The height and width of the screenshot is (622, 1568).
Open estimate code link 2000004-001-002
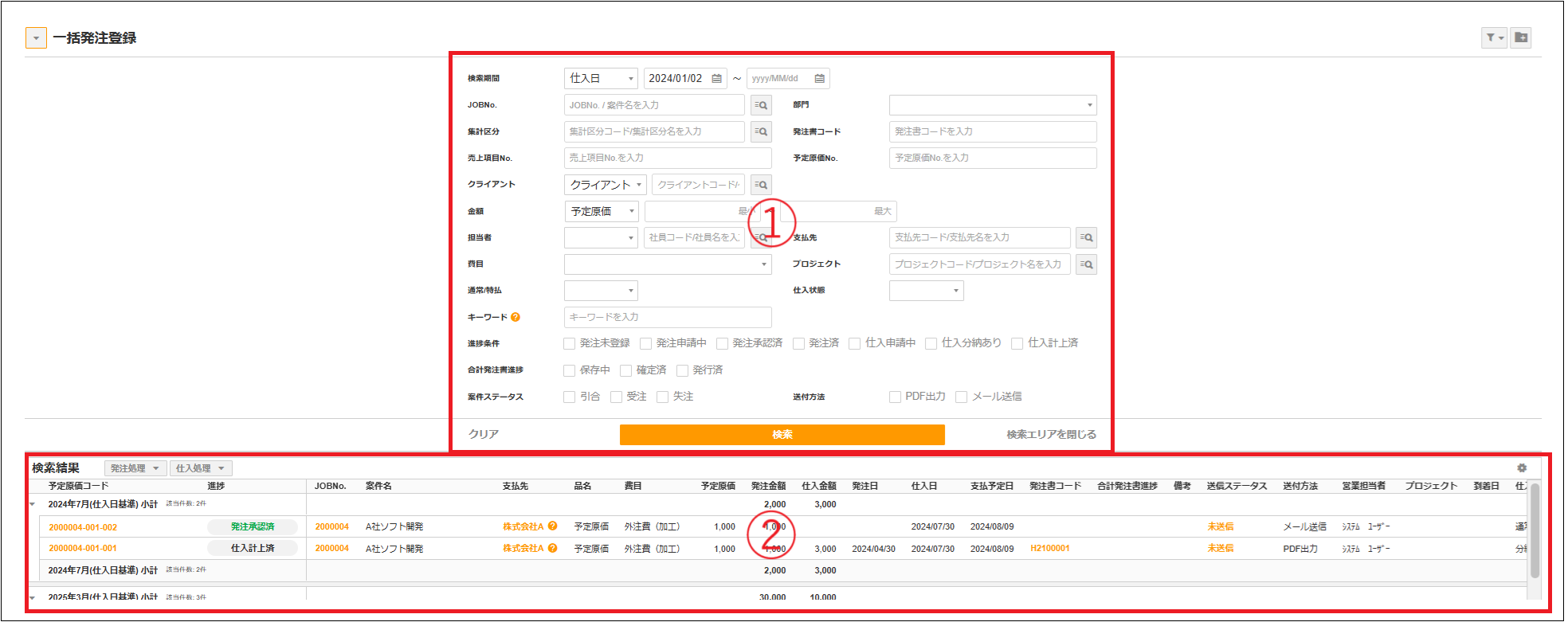tap(83, 527)
